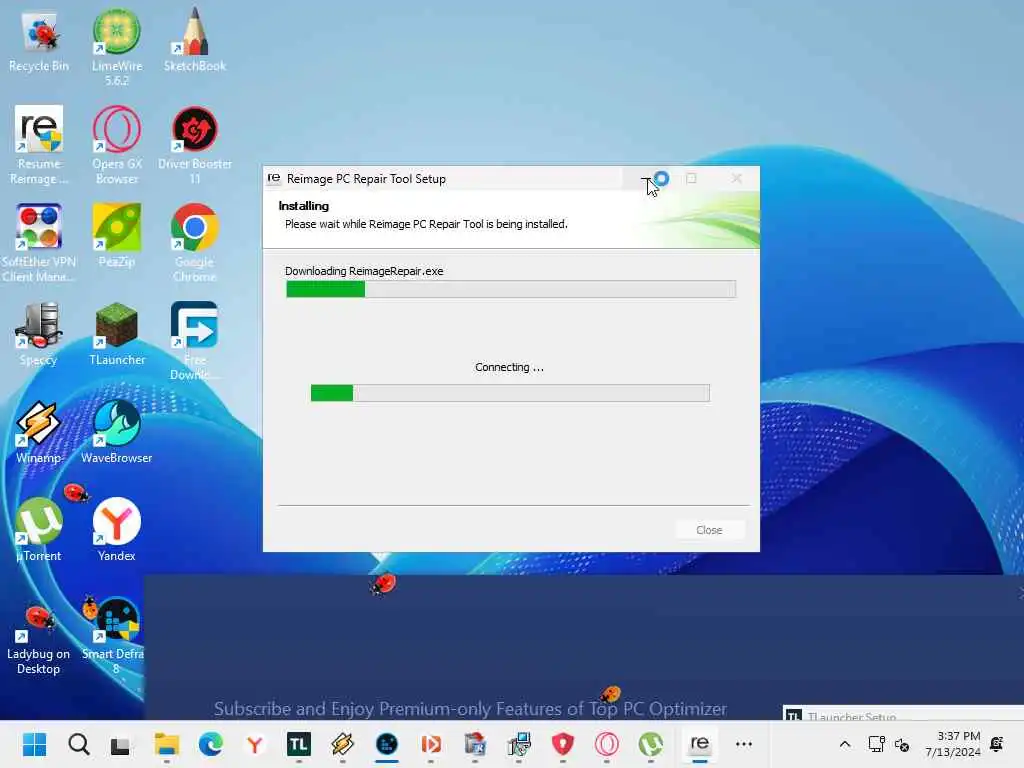
Task: Click the Subscribe and Enjoy Premium-only Features banner
Action: tap(470, 709)
